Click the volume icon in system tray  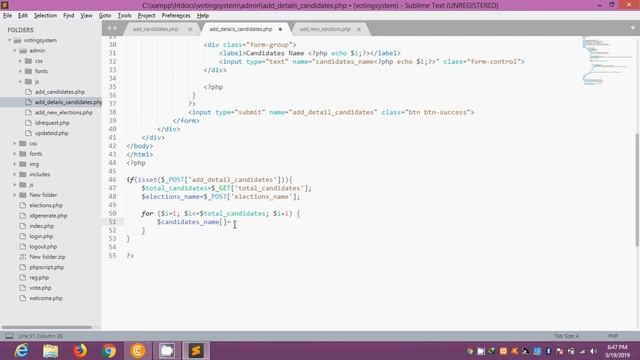(x=593, y=351)
